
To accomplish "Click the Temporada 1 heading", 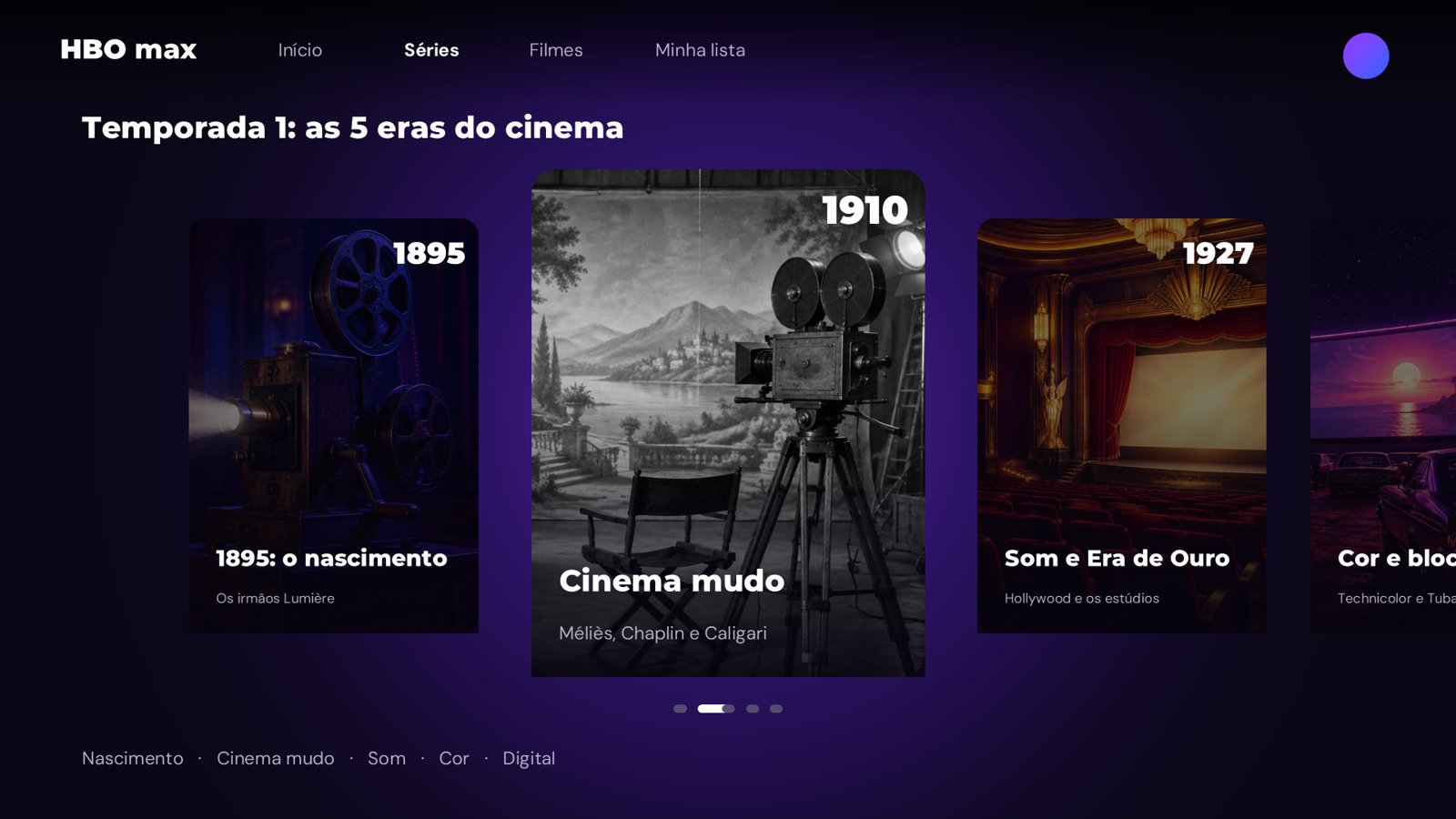I will 353,127.
